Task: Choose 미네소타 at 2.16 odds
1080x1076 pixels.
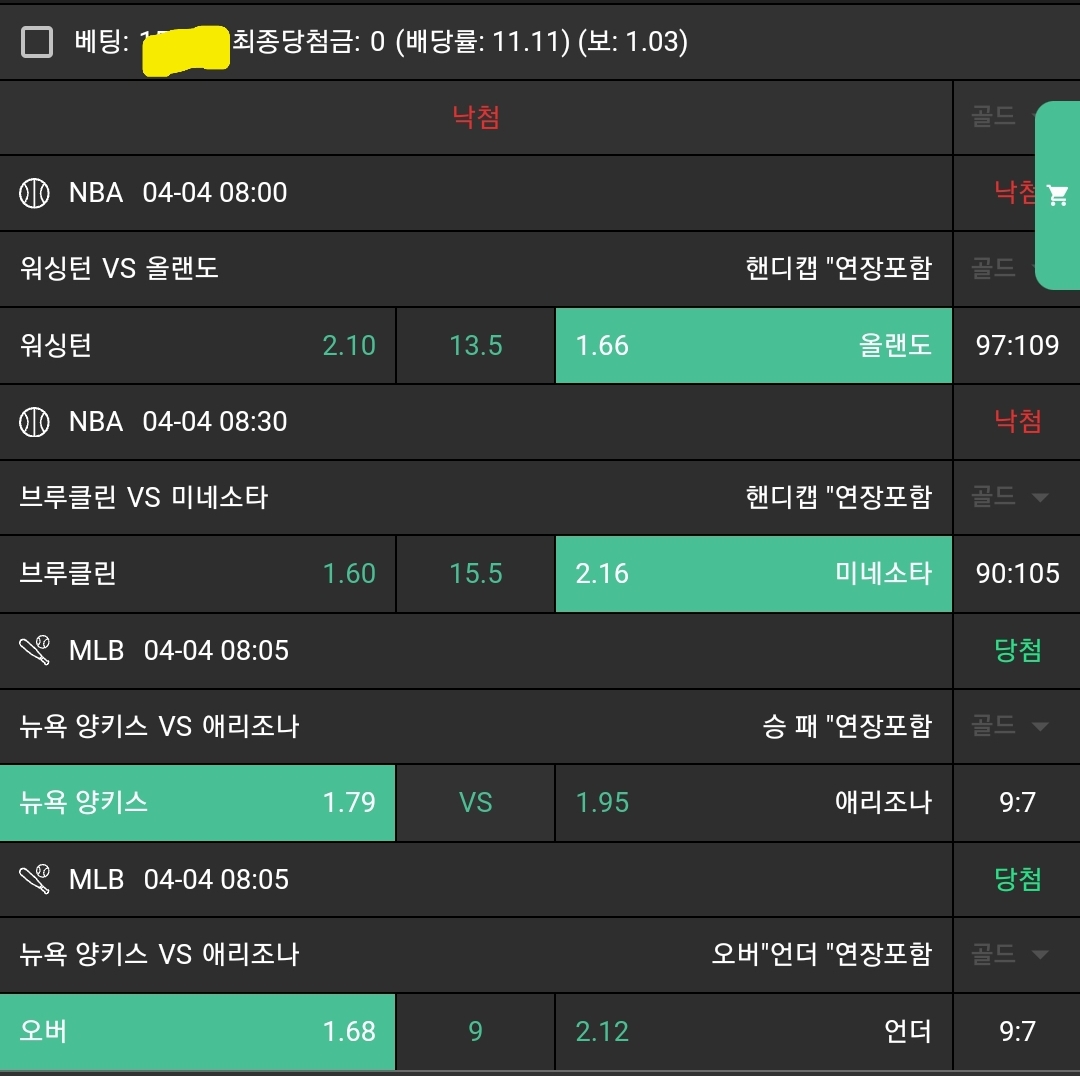Action: click(753, 574)
